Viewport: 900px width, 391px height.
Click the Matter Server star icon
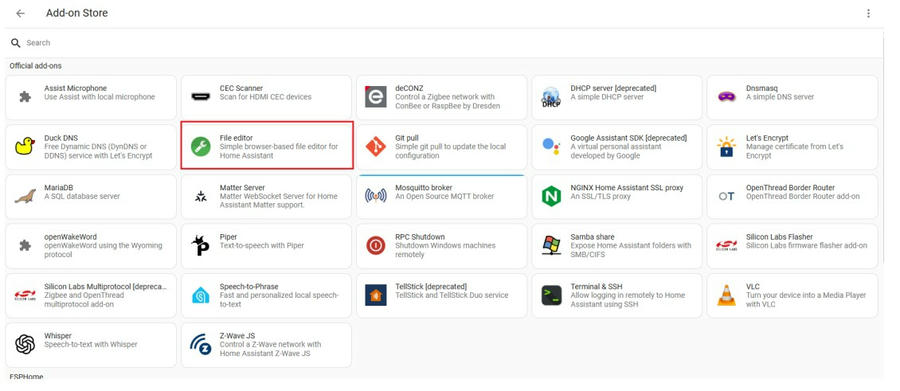(200, 197)
